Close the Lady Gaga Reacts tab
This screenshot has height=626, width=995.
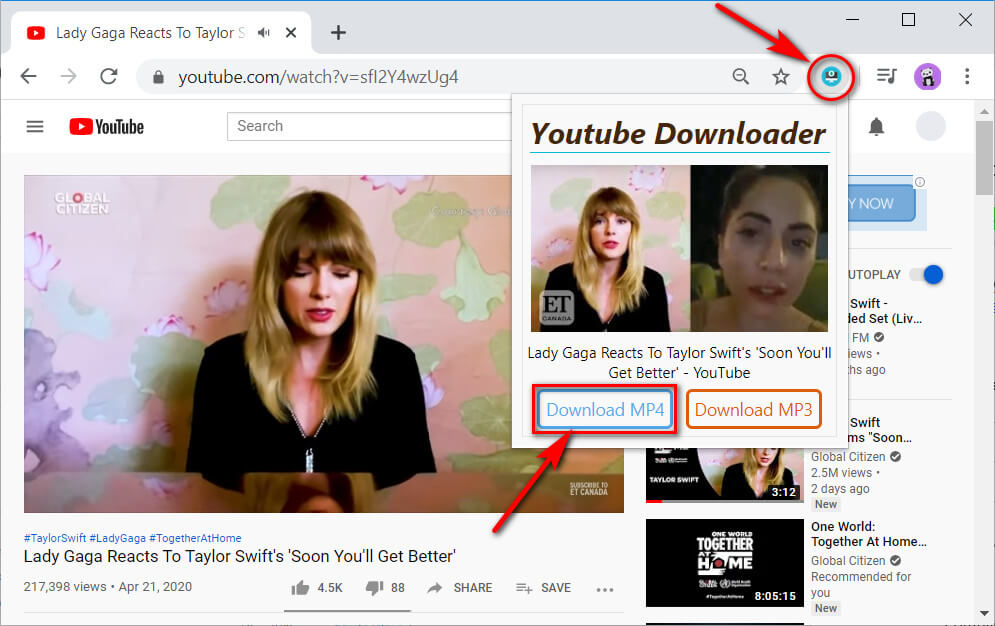[291, 32]
